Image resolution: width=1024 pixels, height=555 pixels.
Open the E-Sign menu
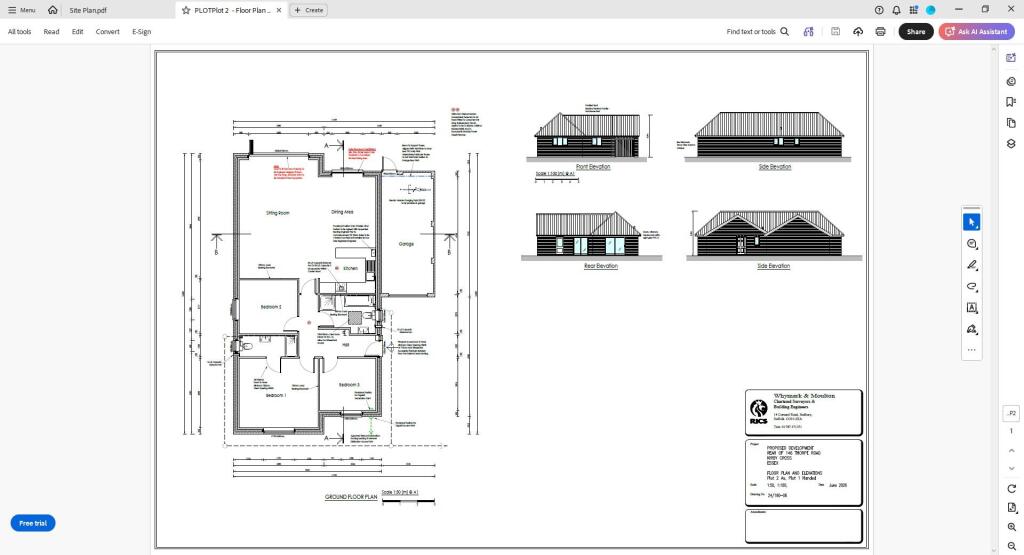click(142, 31)
